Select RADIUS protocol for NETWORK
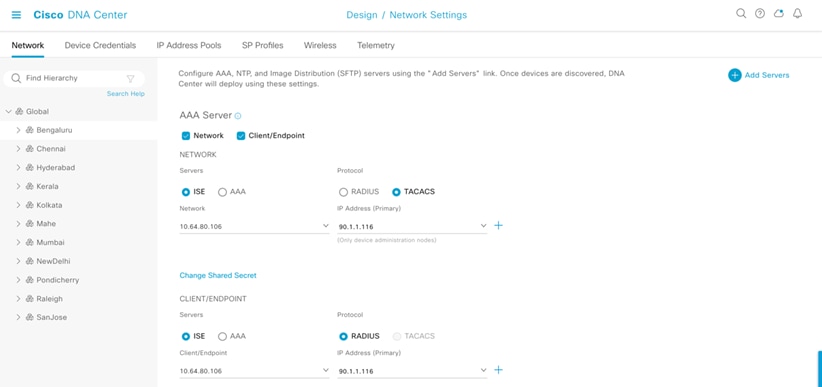822x387 pixels. tap(343, 192)
